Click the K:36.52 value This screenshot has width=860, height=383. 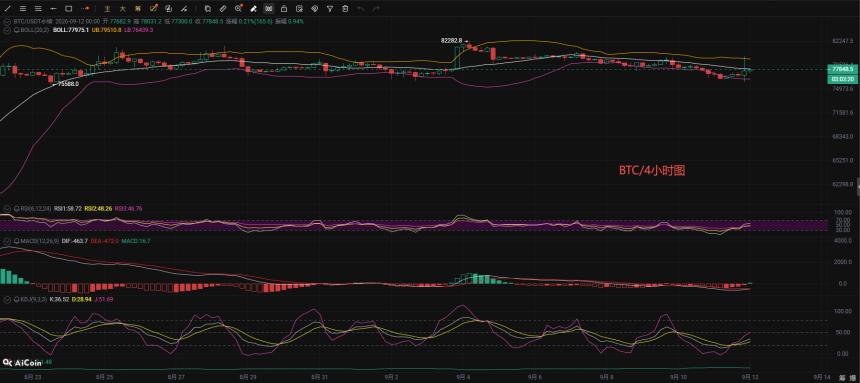point(60,300)
